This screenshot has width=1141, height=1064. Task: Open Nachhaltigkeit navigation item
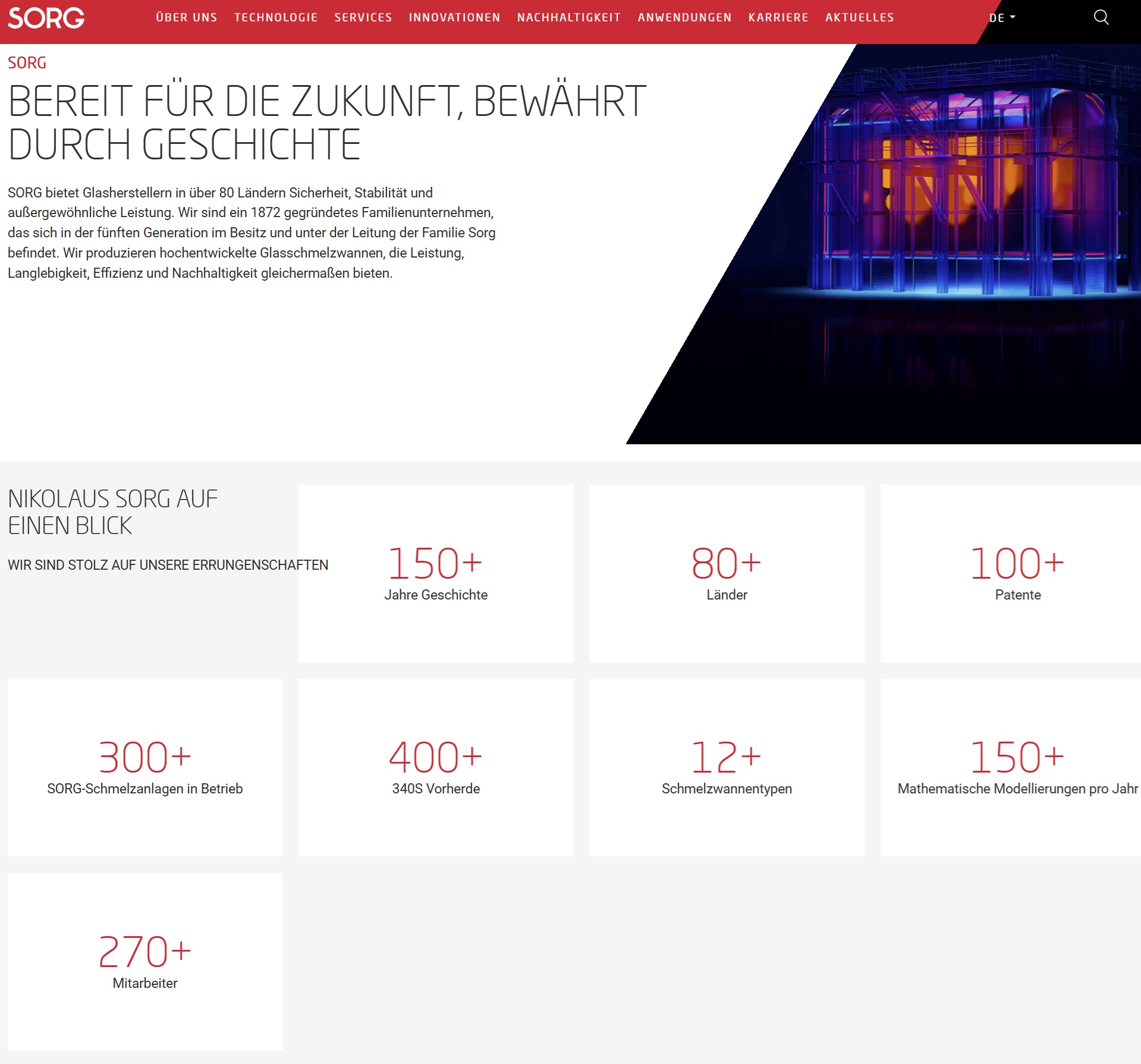point(568,18)
